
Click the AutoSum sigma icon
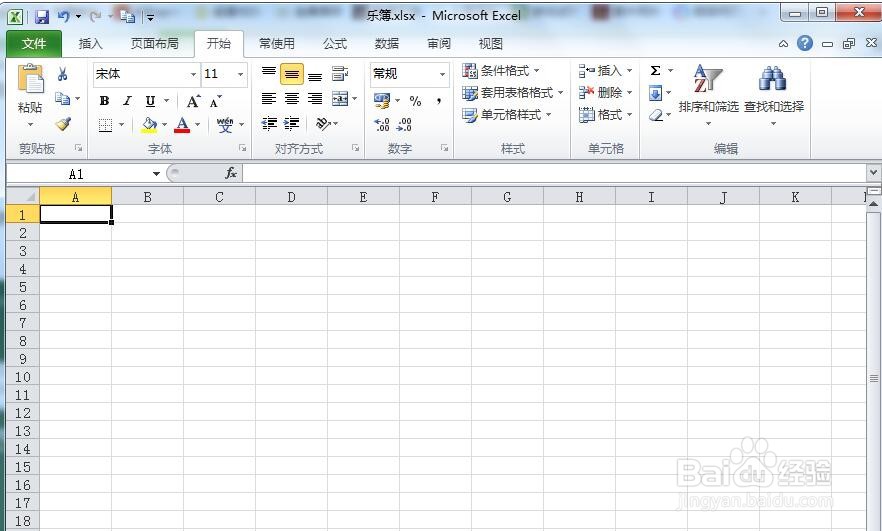point(655,71)
